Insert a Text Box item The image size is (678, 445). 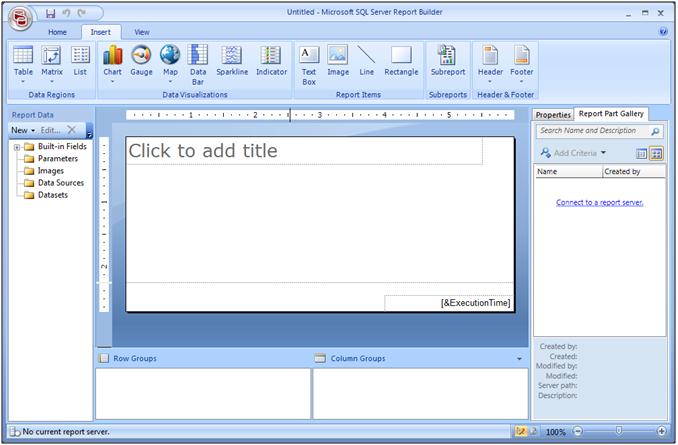(309, 65)
